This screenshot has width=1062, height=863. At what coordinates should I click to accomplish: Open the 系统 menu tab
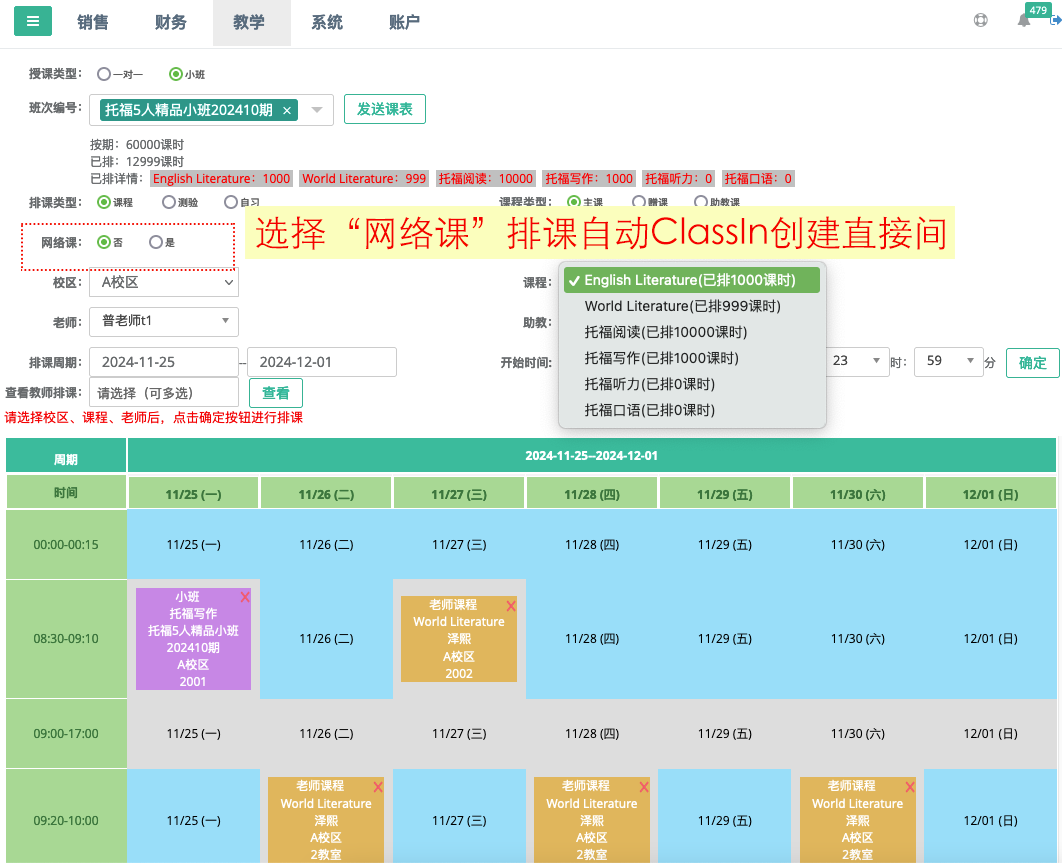327,23
